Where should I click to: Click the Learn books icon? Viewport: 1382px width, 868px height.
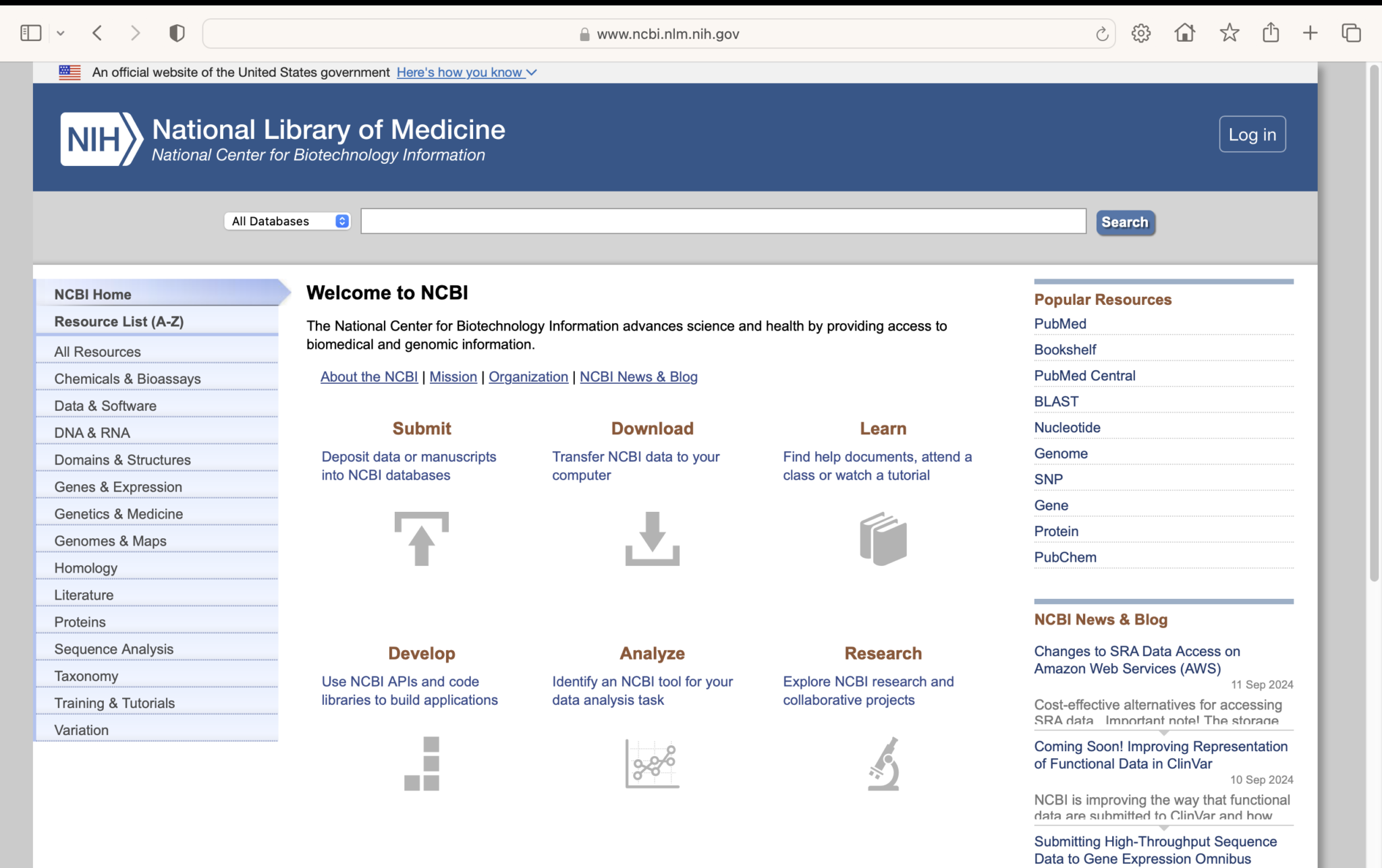tap(883, 538)
